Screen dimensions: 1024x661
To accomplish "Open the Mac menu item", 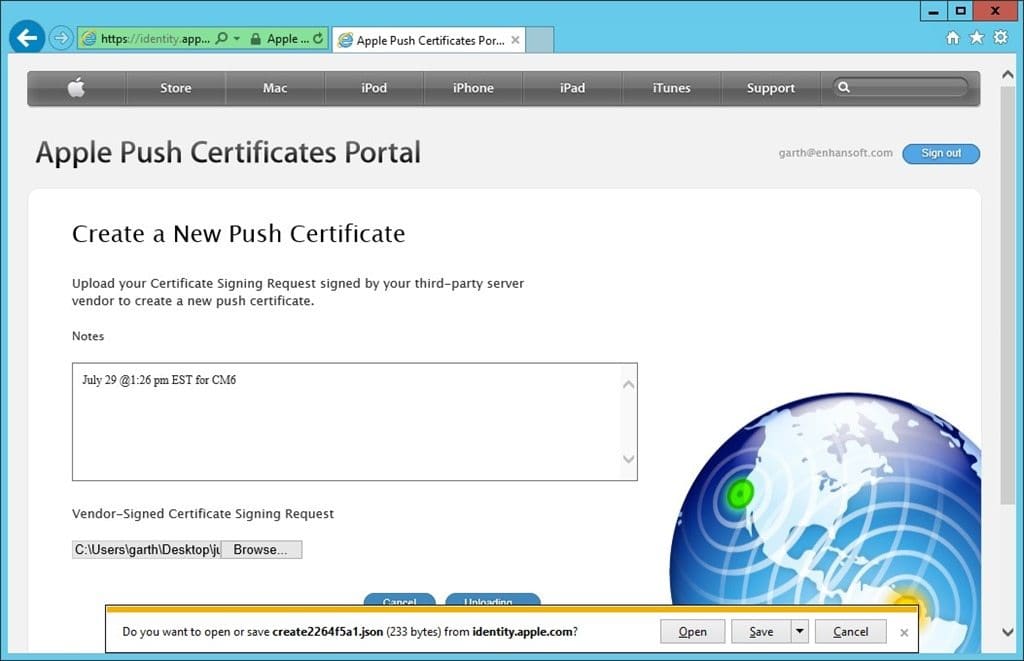I will [x=275, y=88].
